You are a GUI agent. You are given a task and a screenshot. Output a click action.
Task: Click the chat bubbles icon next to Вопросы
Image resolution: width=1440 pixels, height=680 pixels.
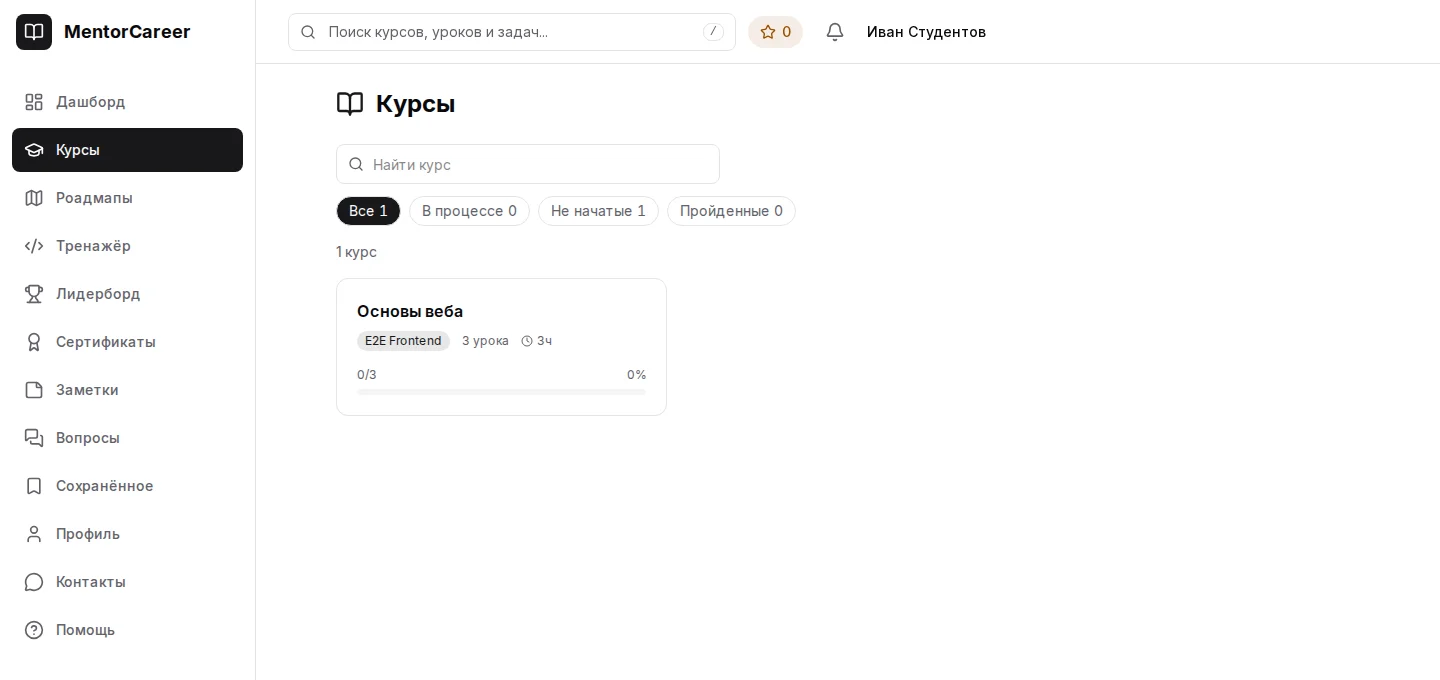[34, 438]
